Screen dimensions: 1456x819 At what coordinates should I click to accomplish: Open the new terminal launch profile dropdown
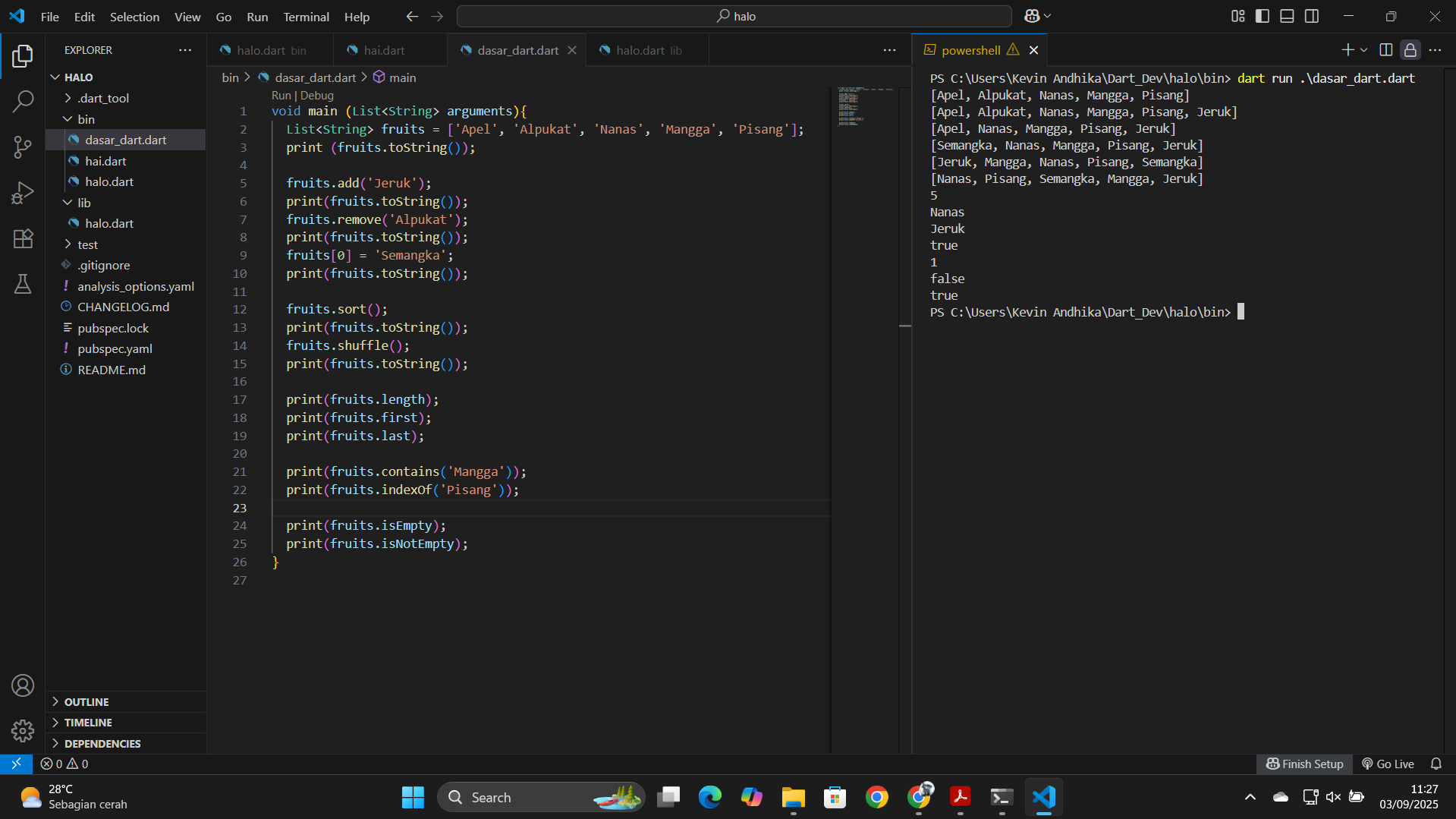click(x=1364, y=50)
